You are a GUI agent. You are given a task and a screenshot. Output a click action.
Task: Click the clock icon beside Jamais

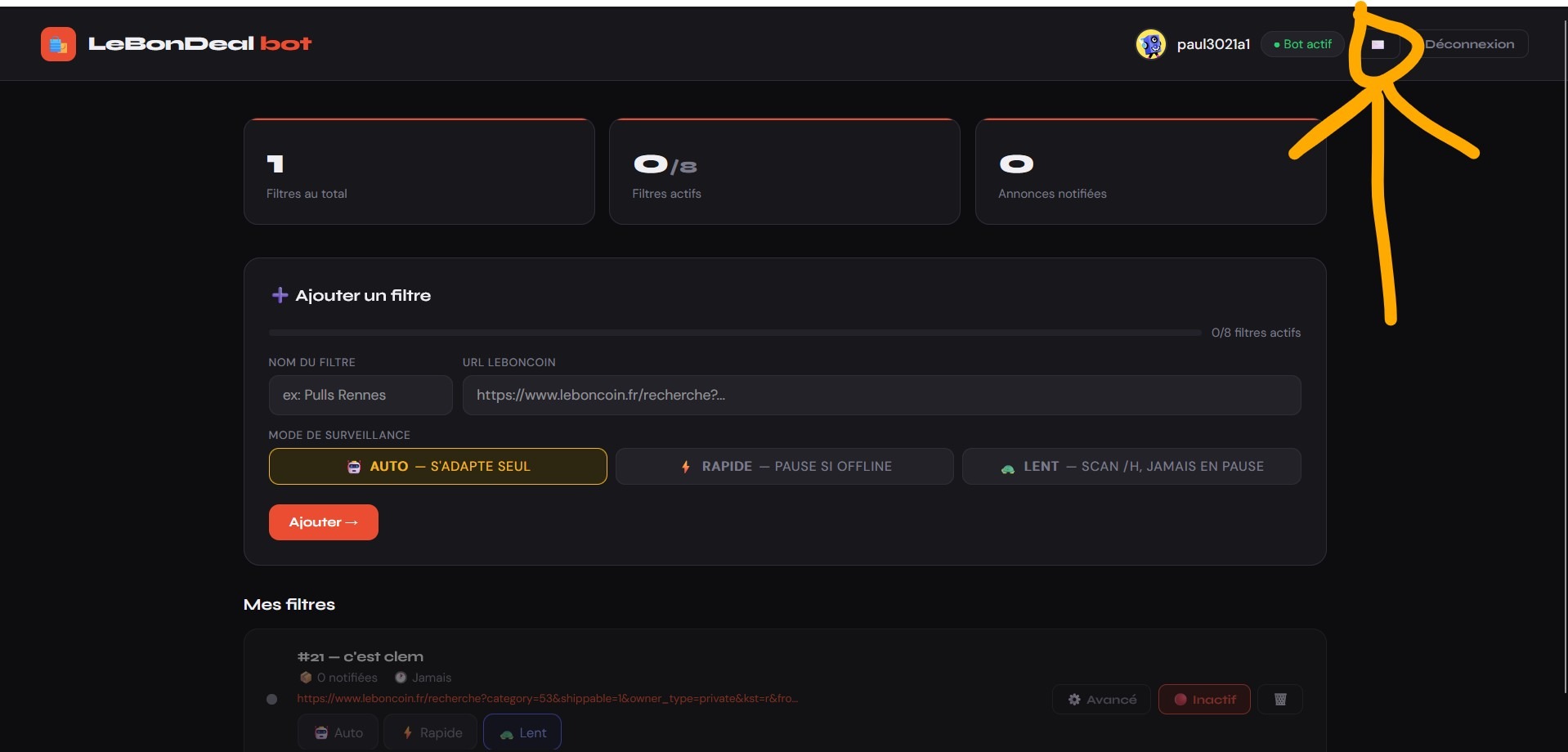[401, 678]
